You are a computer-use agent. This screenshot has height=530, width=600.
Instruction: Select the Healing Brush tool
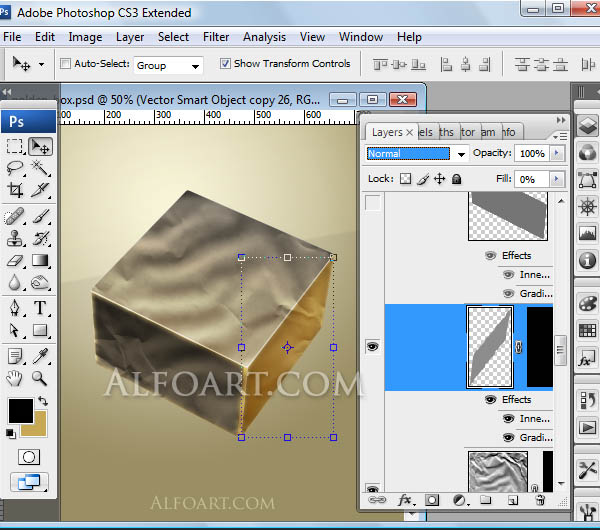pos(15,217)
